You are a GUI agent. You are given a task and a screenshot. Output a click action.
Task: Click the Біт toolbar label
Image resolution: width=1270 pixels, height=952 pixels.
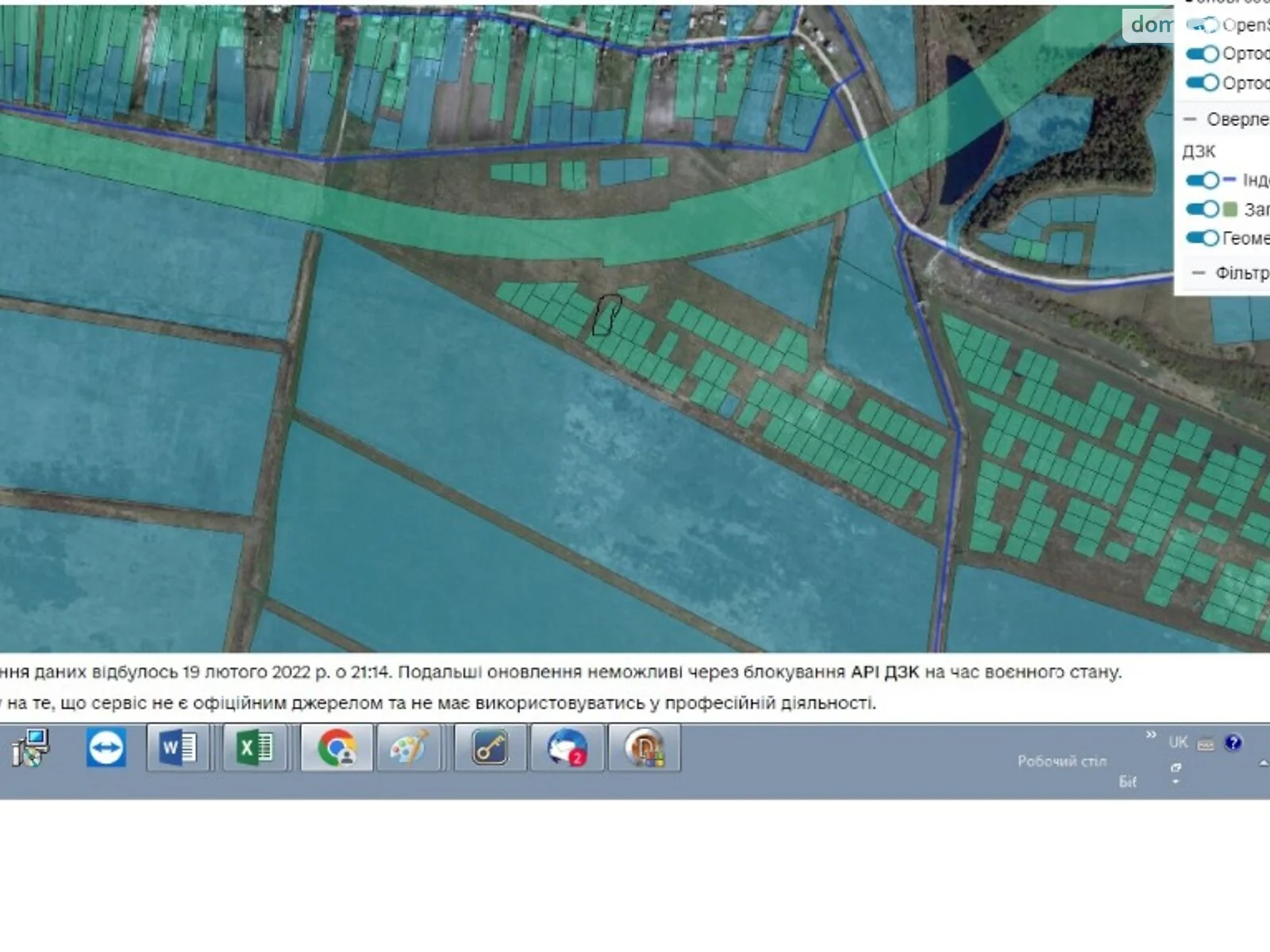click(x=1128, y=781)
